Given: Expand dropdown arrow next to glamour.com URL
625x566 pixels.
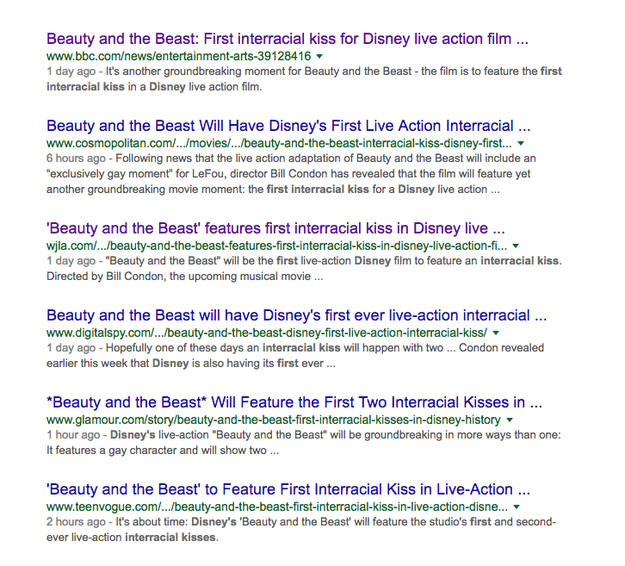Looking at the screenshot, I should click(x=509, y=420).
